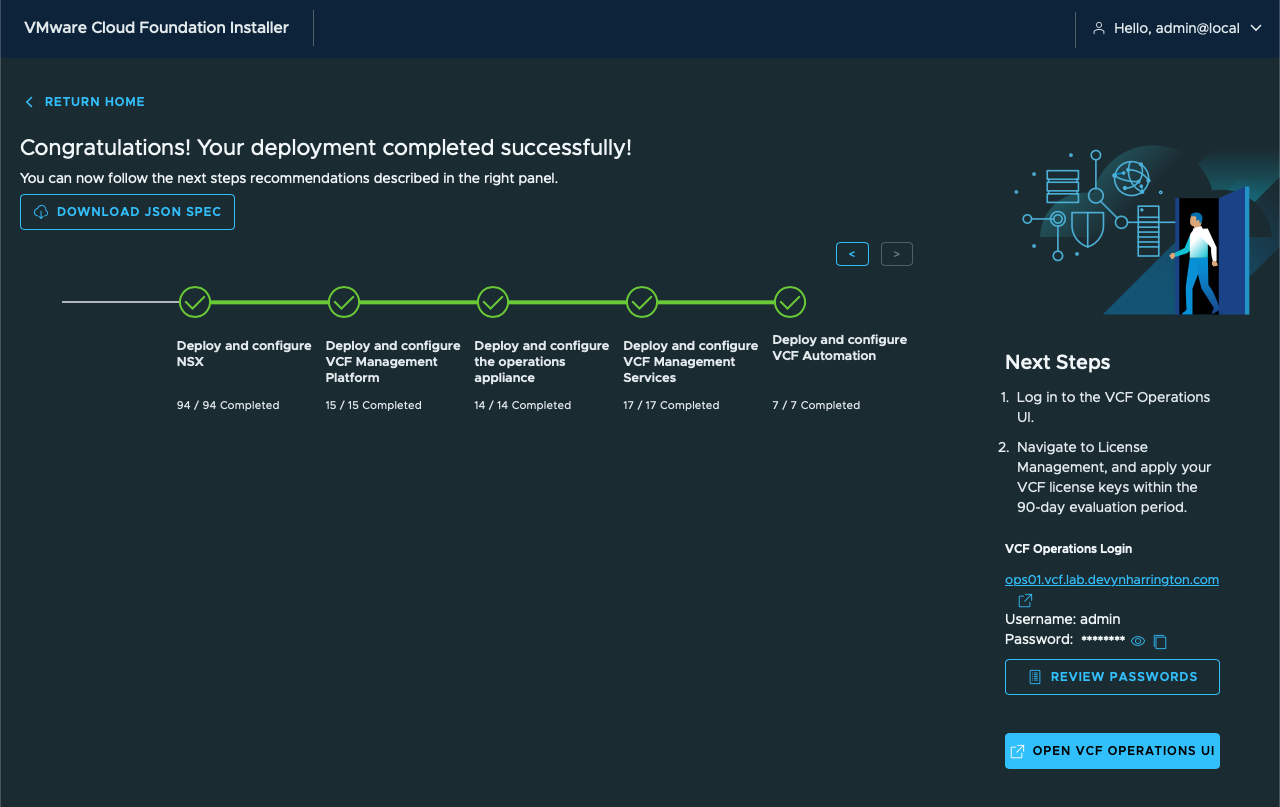Click '17 / 17 Completed' status text
The width and height of the screenshot is (1280, 807).
click(671, 405)
